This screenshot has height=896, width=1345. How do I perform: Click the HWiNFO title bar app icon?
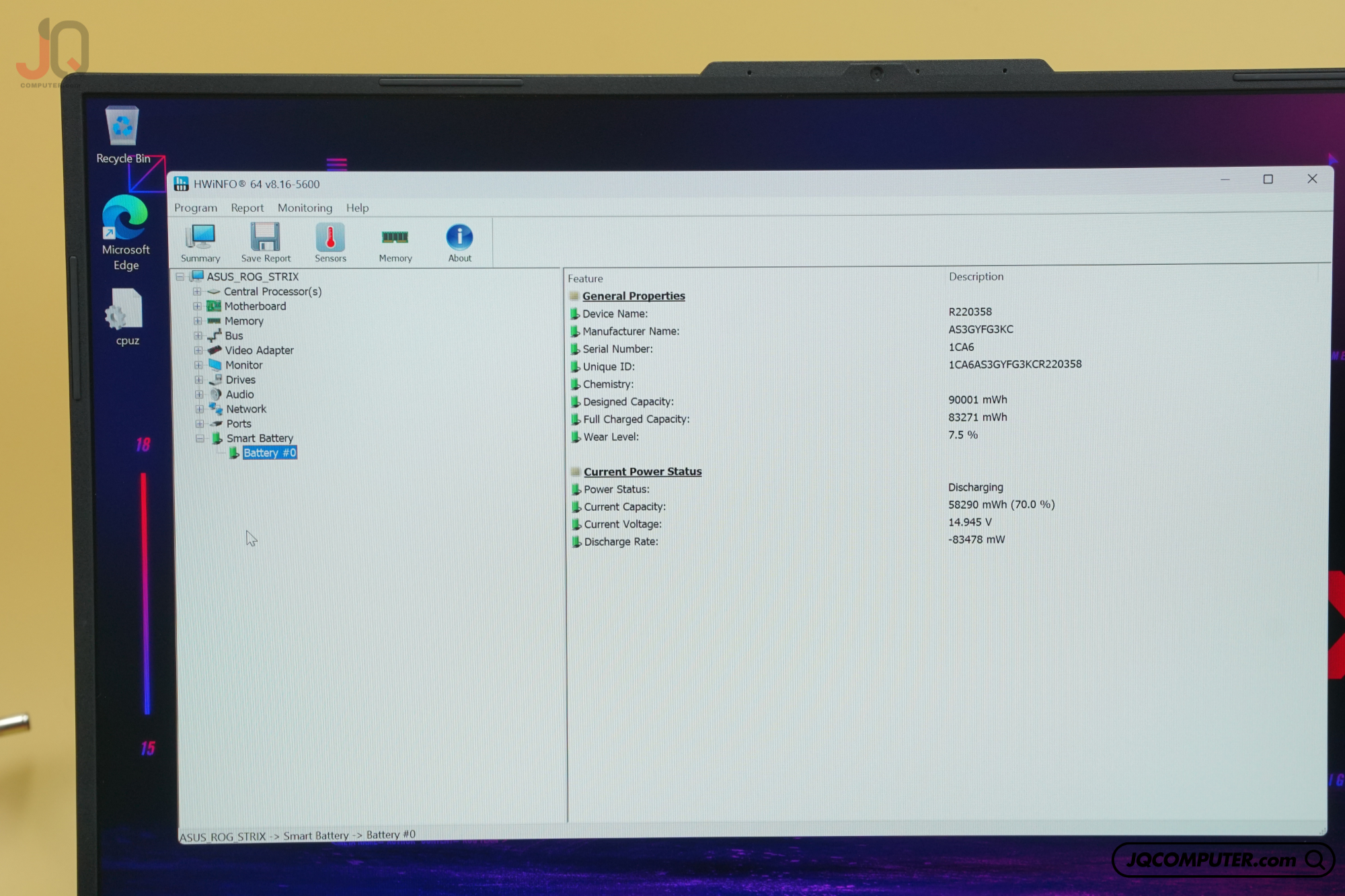(181, 184)
